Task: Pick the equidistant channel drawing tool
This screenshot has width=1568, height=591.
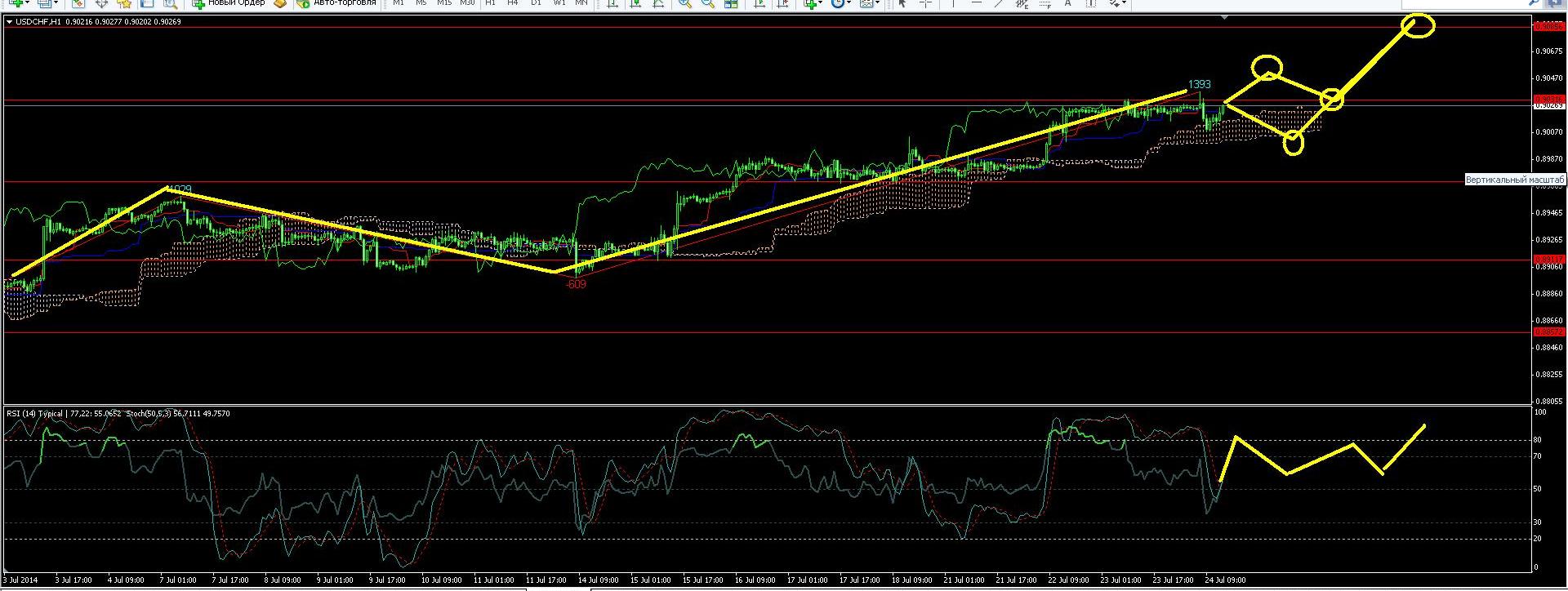Action: tap(1022, 3)
